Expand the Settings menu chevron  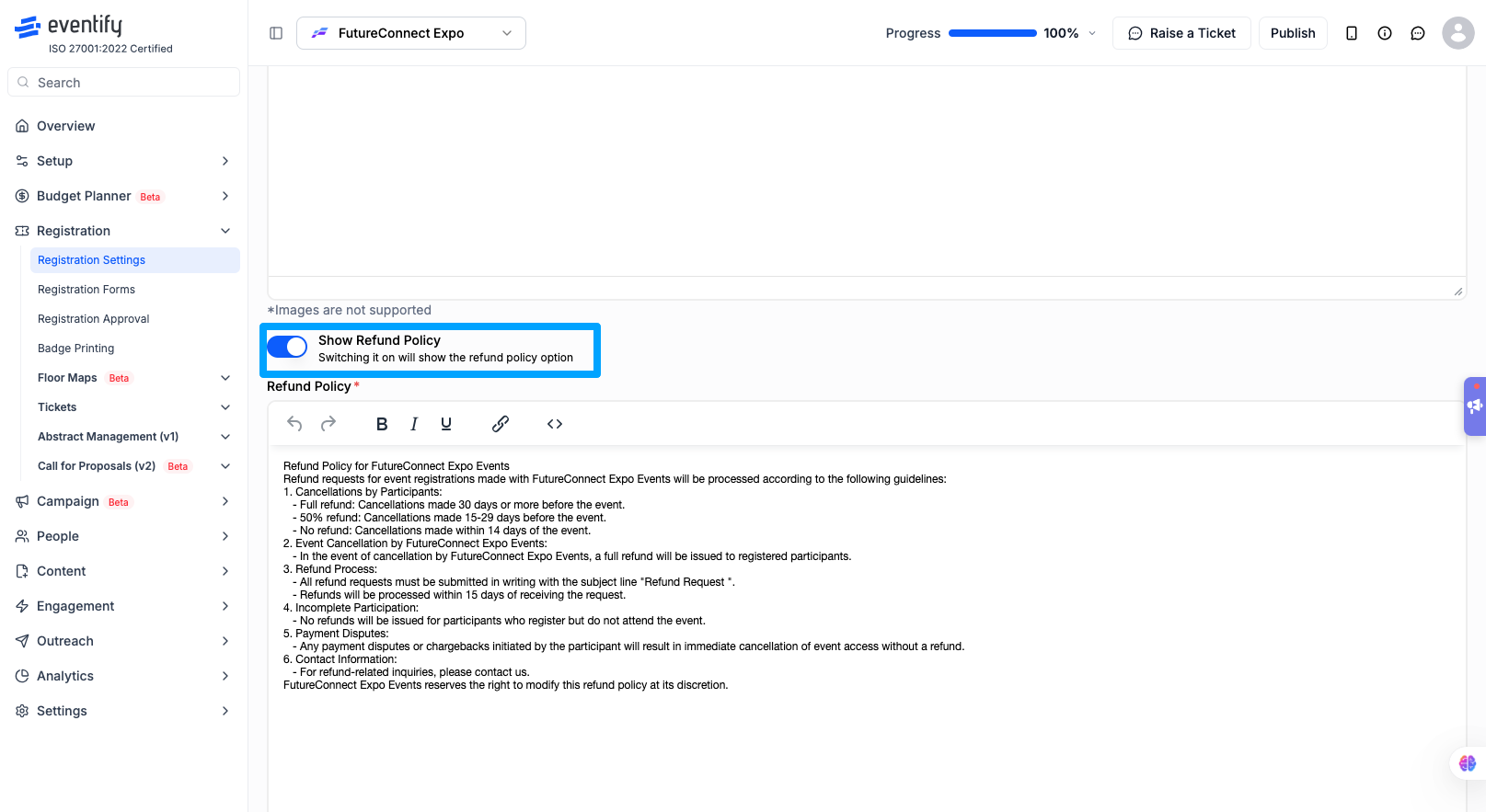click(225, 711)
